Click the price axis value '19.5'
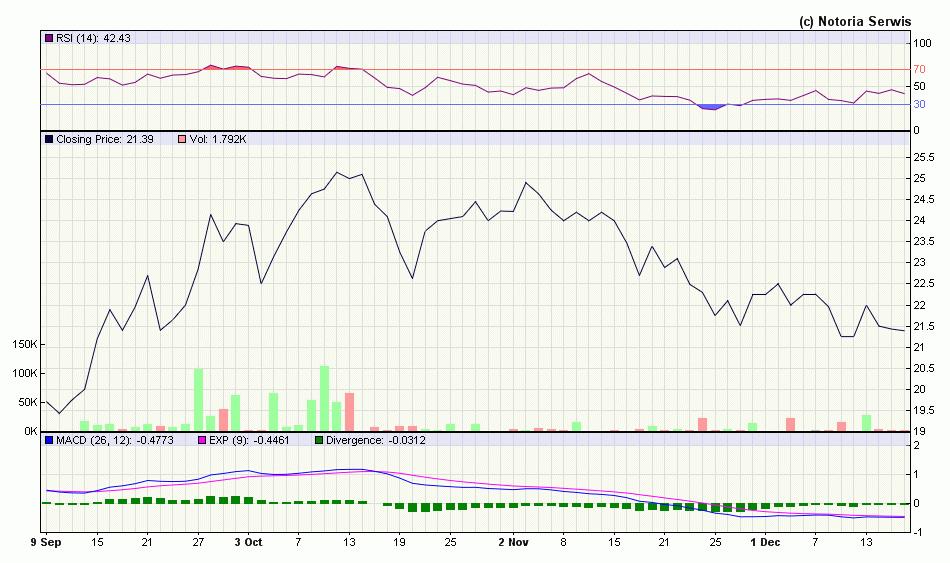Screen dimensions: 950x563 coord(923,411)
